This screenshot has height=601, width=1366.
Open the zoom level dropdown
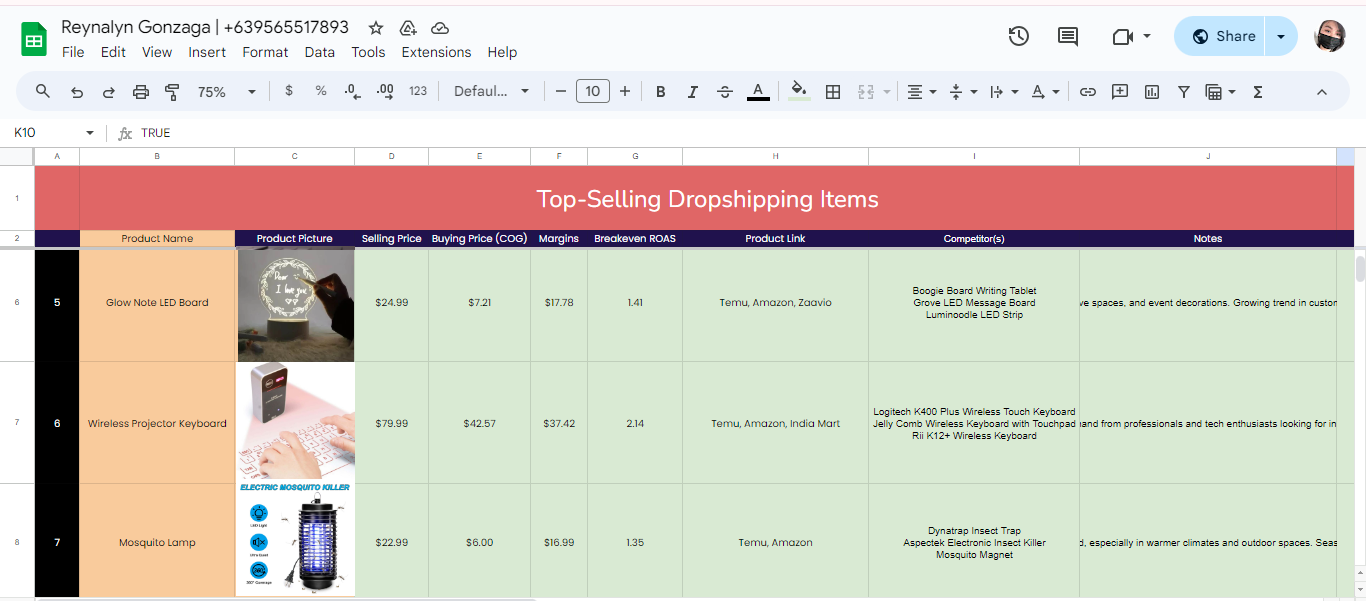pyautogui.click(x=227, y=92)
